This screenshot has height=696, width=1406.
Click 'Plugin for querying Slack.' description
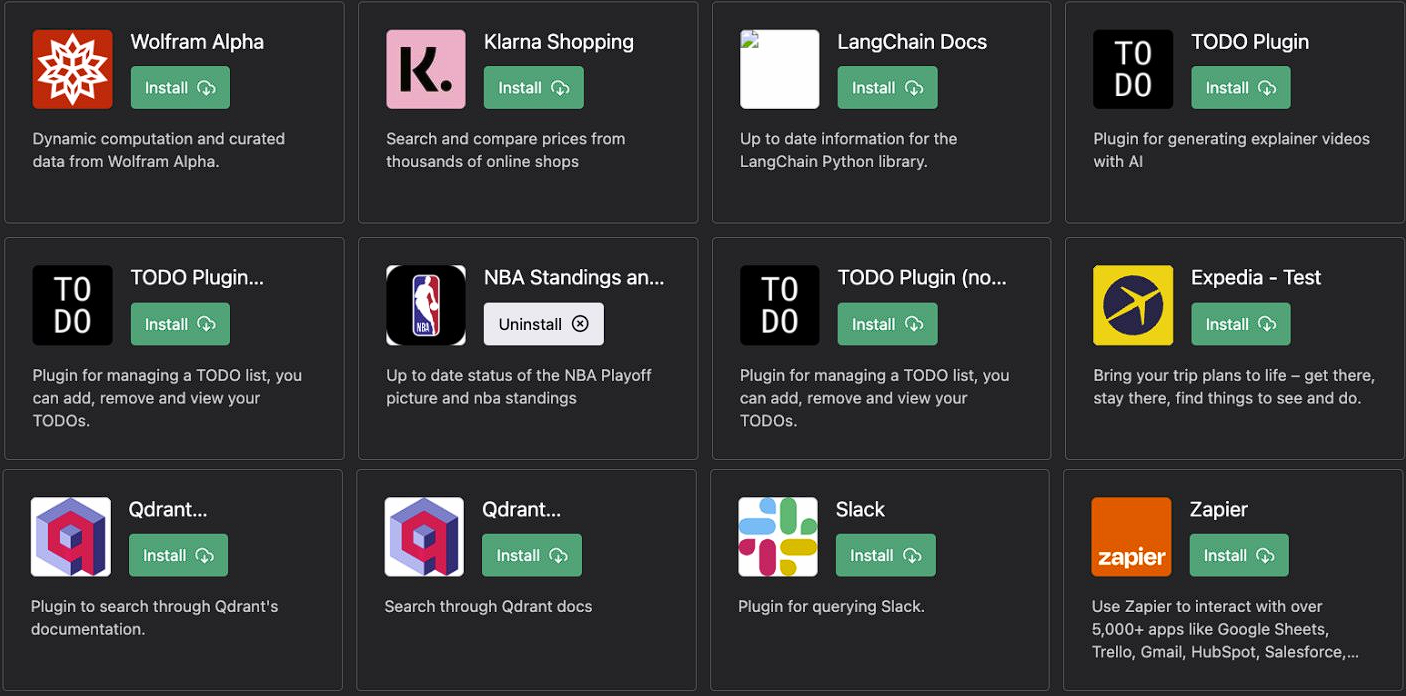831,606
